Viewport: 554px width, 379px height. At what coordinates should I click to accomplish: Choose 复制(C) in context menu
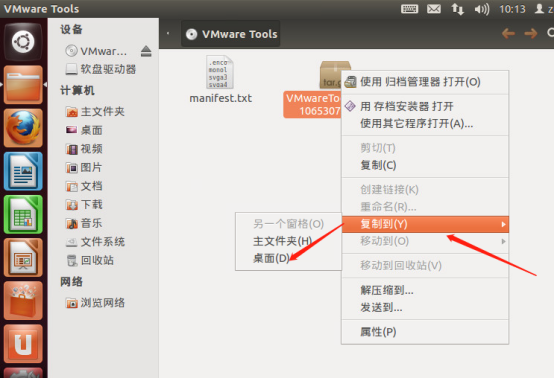(425, 165)
